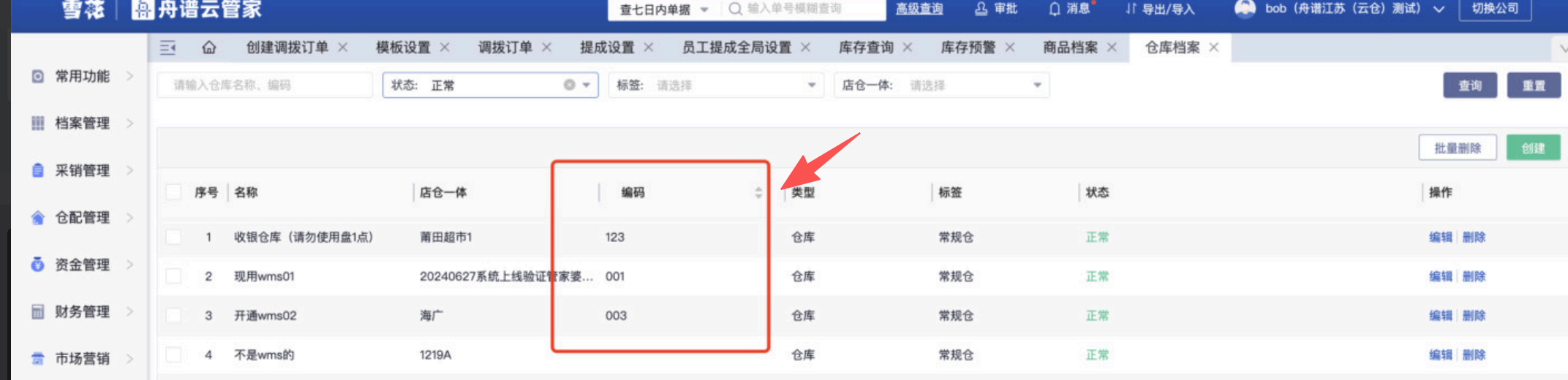The image size is (1568, 380).
Task: Expand 仓配管理 in the left sidebar
Action: click(82, 217)
